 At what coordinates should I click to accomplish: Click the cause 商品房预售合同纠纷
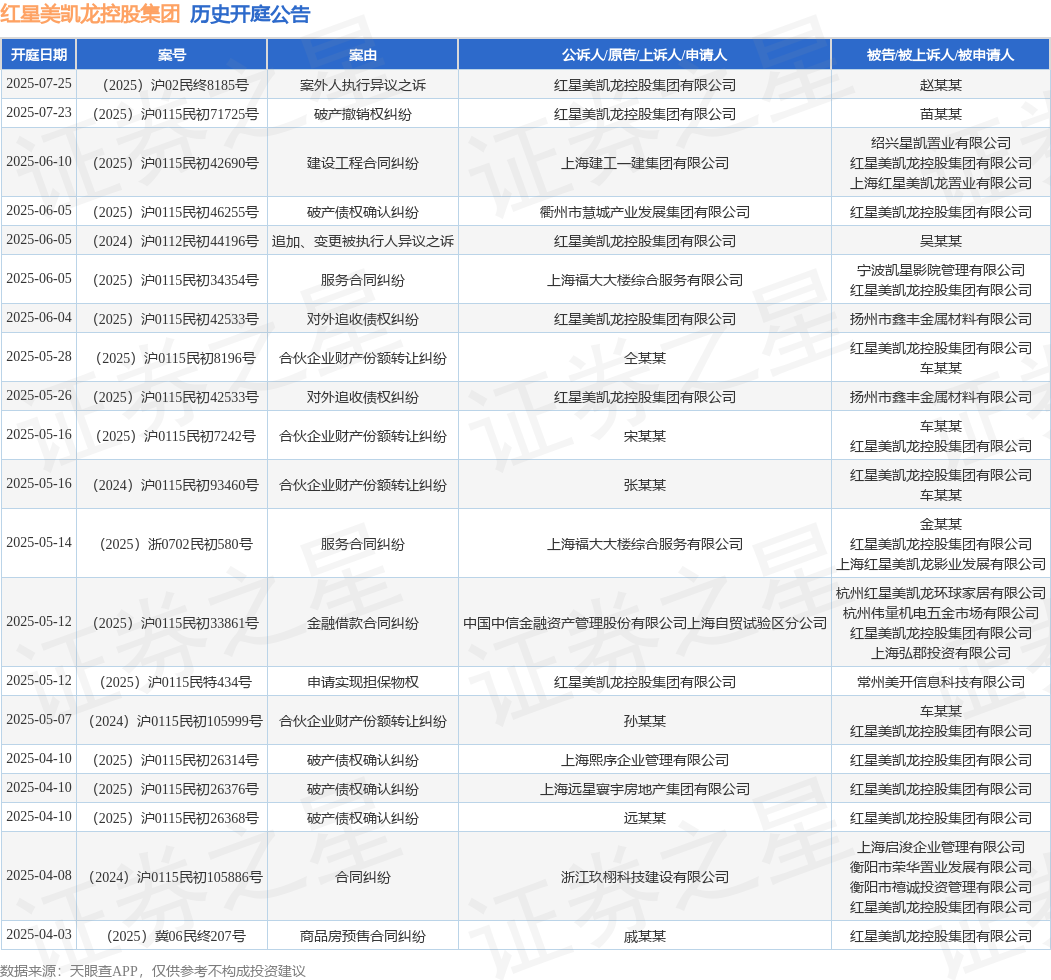click(x=363, y=936)
